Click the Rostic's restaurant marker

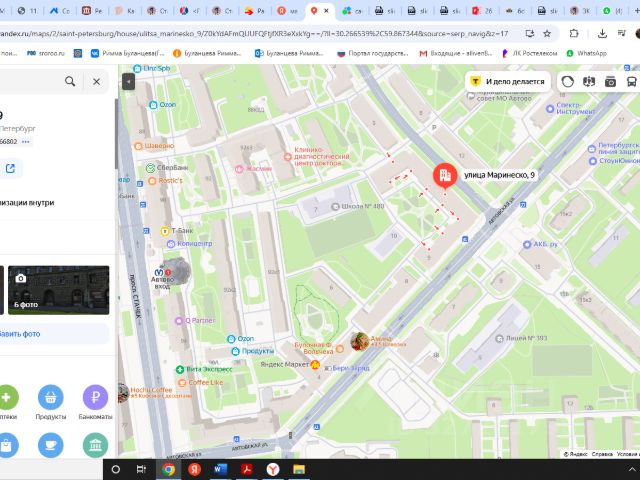click(152, 180)
